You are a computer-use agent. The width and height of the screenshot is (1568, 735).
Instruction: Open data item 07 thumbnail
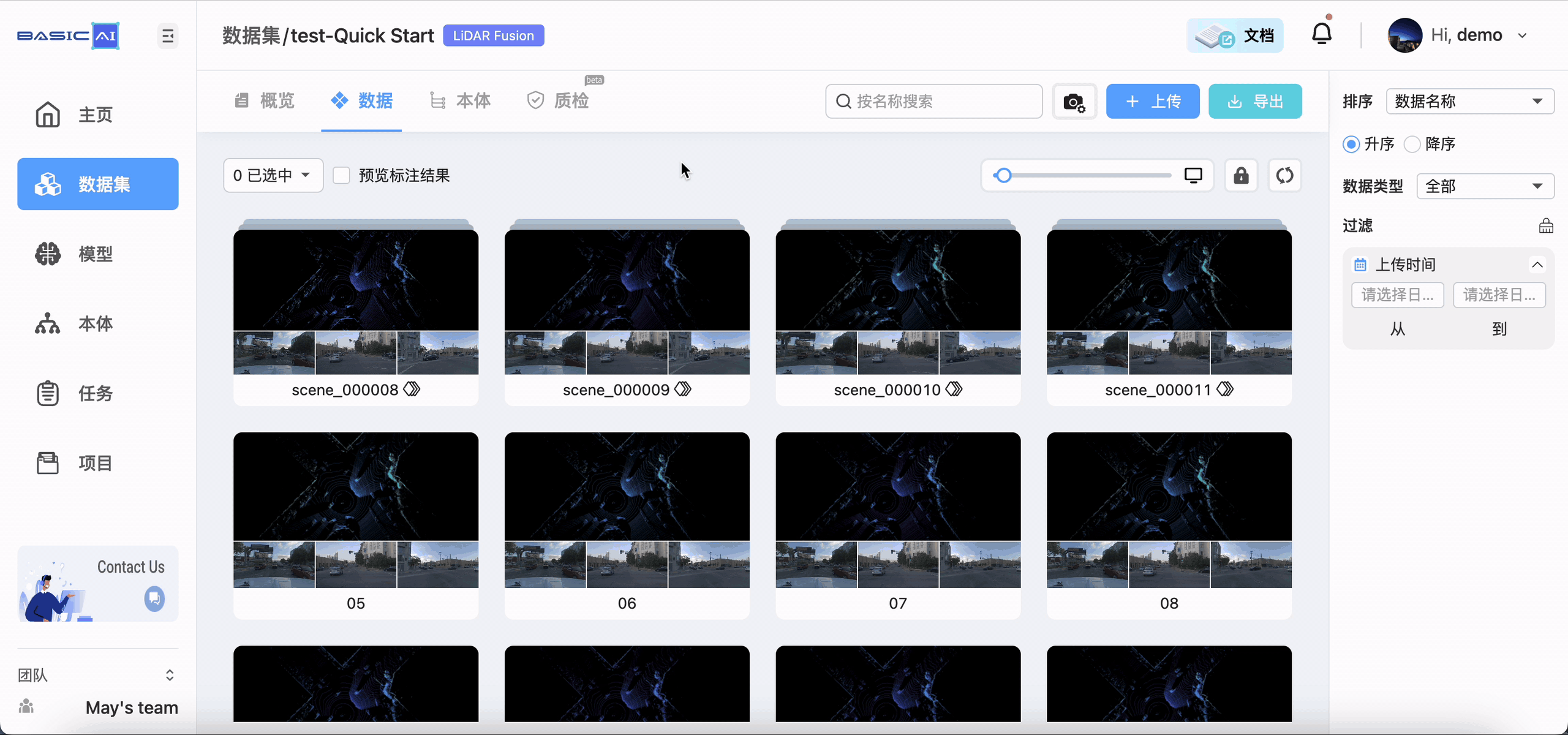coord(898,510)
